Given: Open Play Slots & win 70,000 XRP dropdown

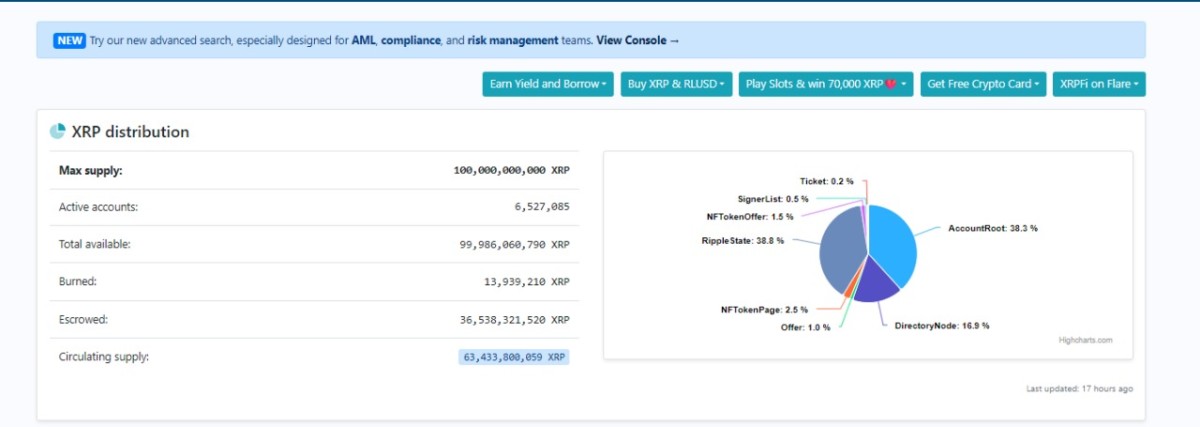Looking at the screenshot, I should (x=826, y=84).
